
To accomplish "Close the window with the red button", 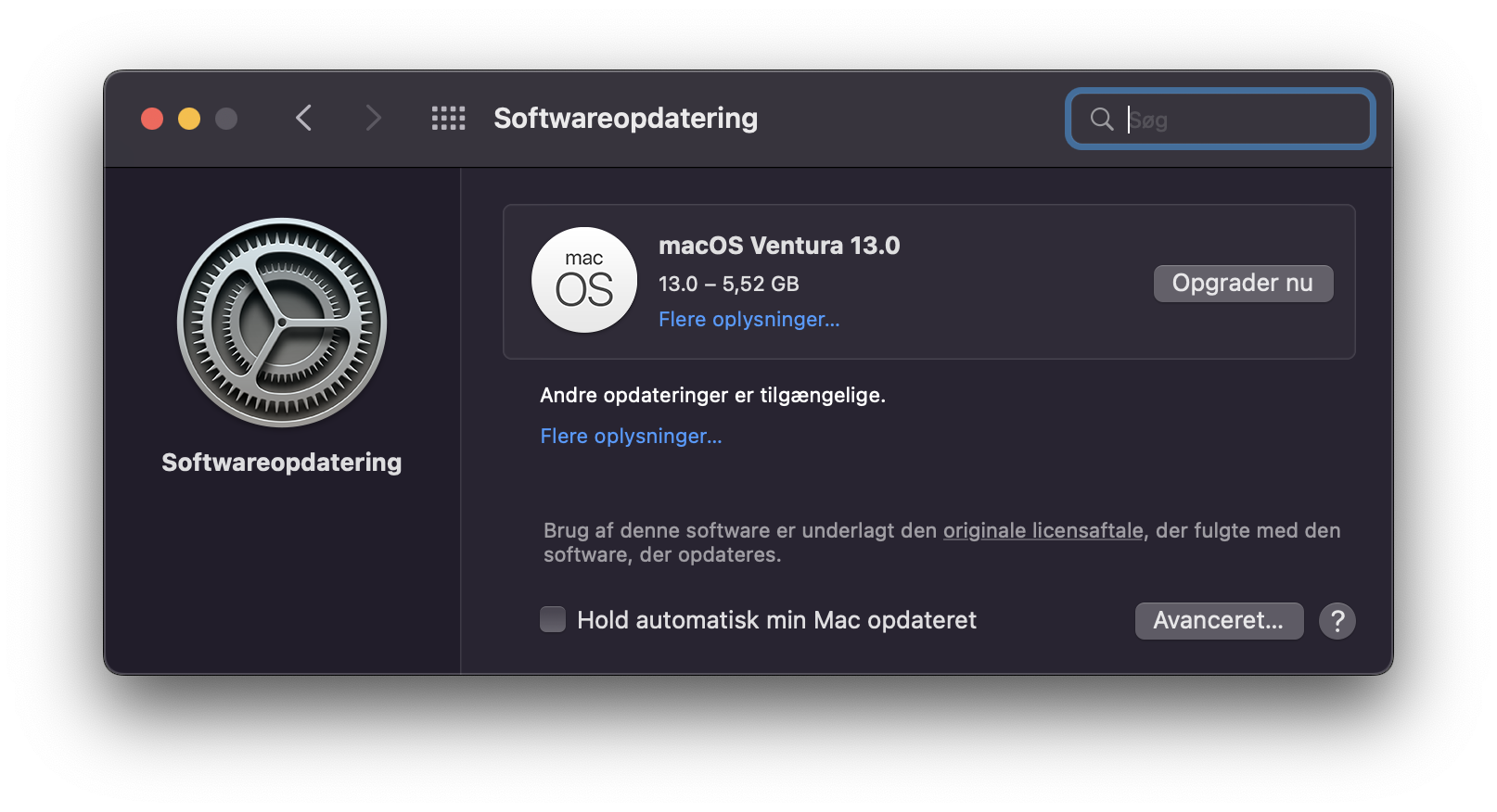I will 152,119.
